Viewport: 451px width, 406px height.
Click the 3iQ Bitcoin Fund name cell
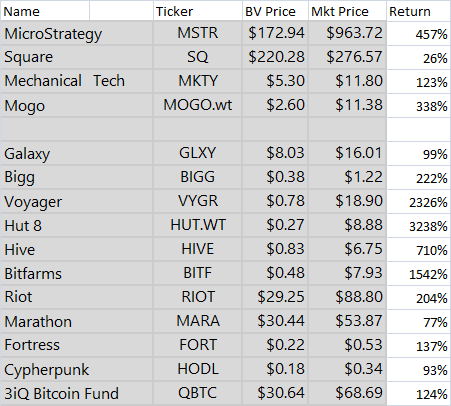point(77,393)
